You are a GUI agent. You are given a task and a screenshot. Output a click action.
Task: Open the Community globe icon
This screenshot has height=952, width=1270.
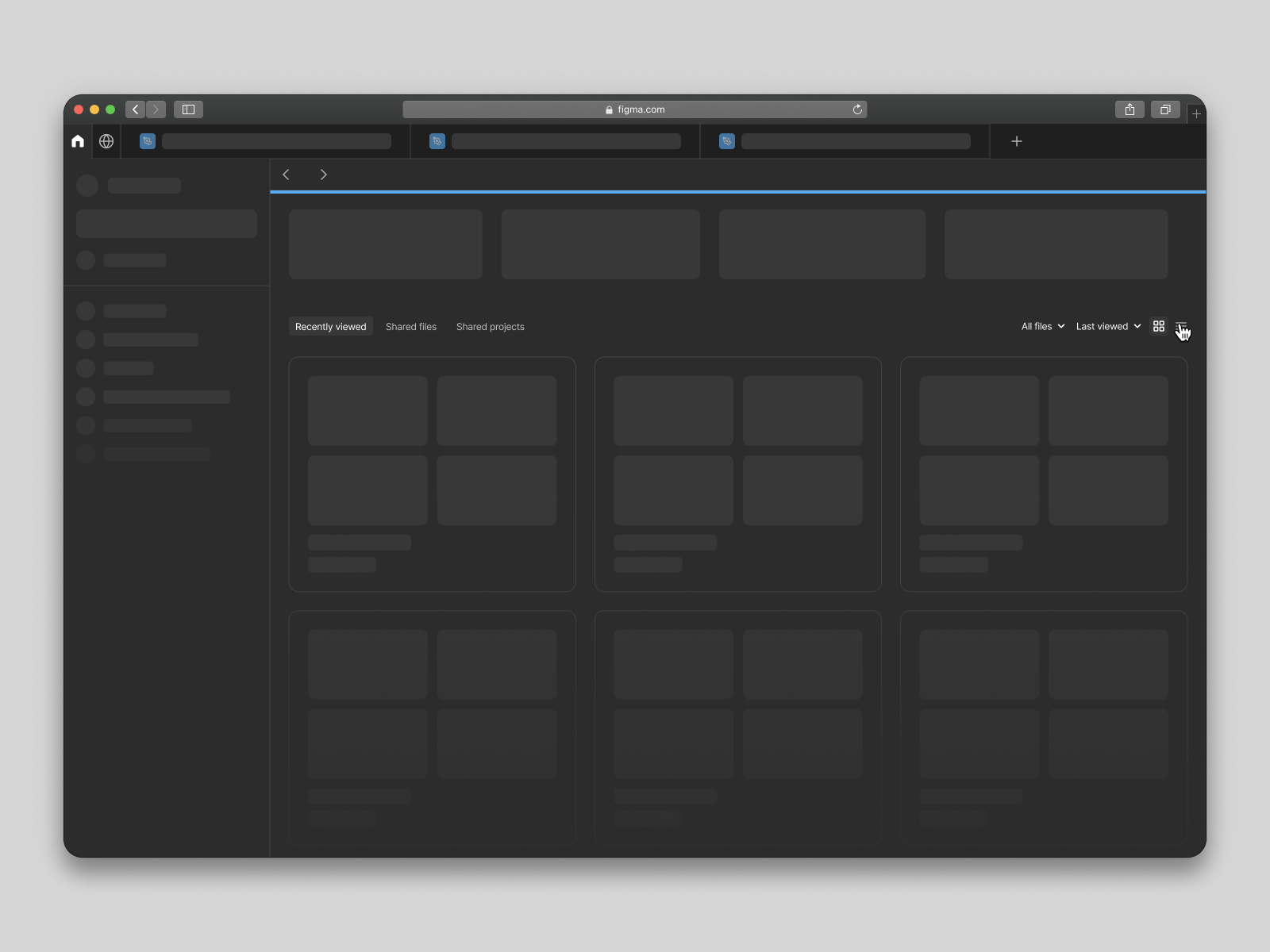106,140
